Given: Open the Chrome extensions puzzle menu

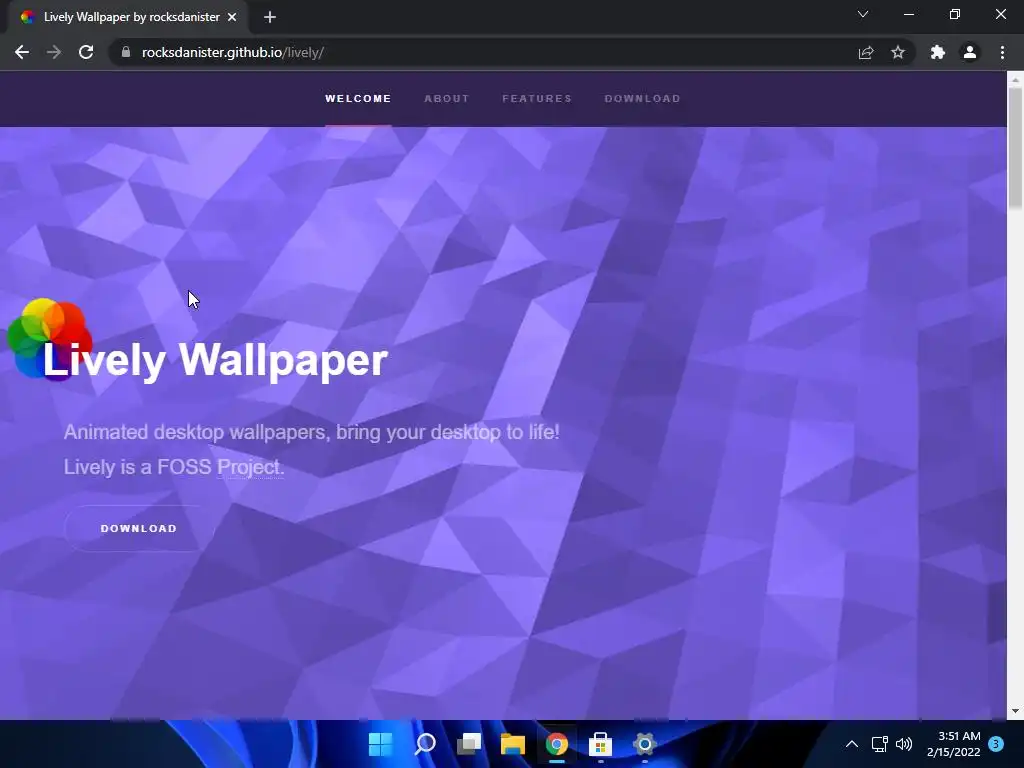Looking at the screenshot, I should (937, 52).
